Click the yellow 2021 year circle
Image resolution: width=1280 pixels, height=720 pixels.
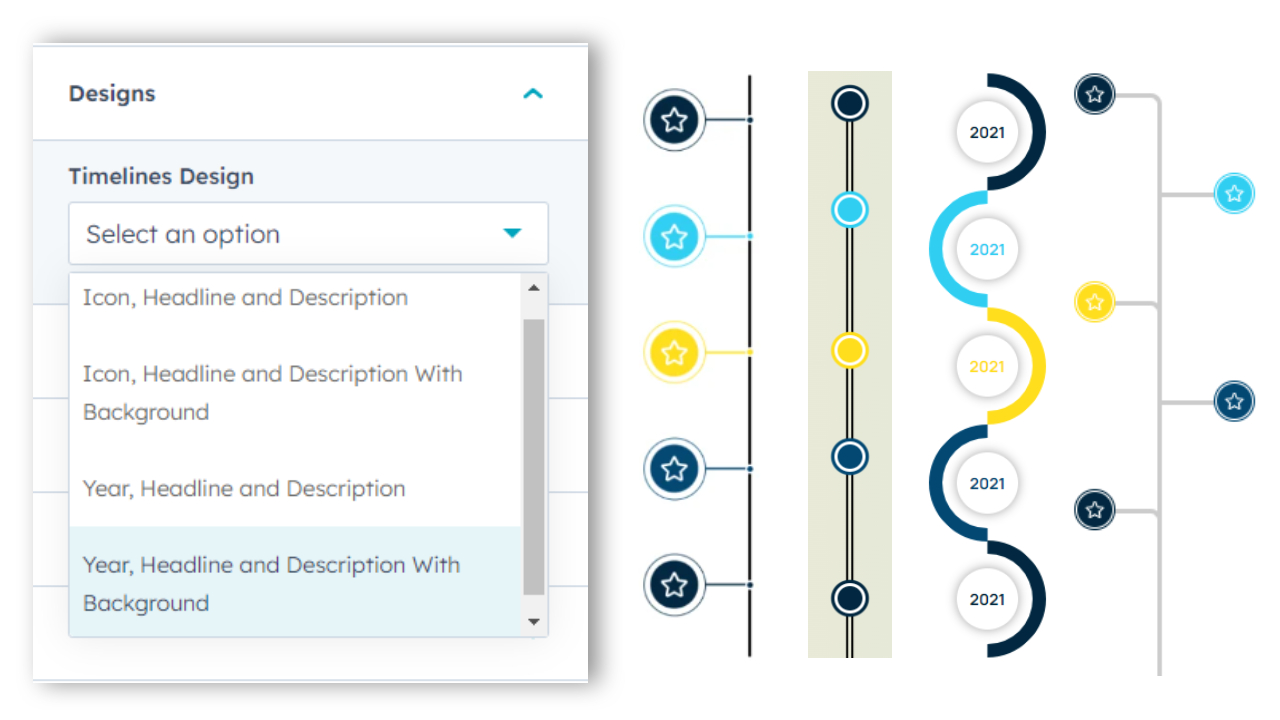click(987, 366)
